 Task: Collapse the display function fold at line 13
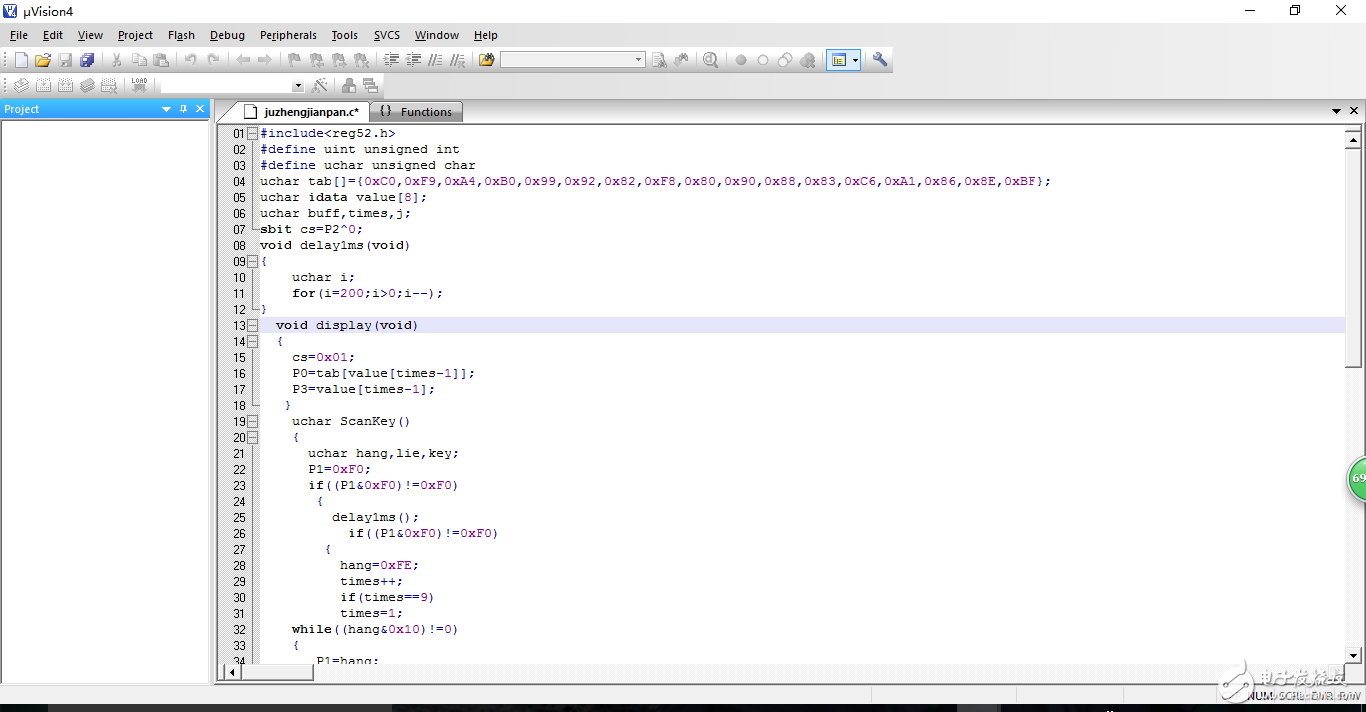tap(252, 325)
